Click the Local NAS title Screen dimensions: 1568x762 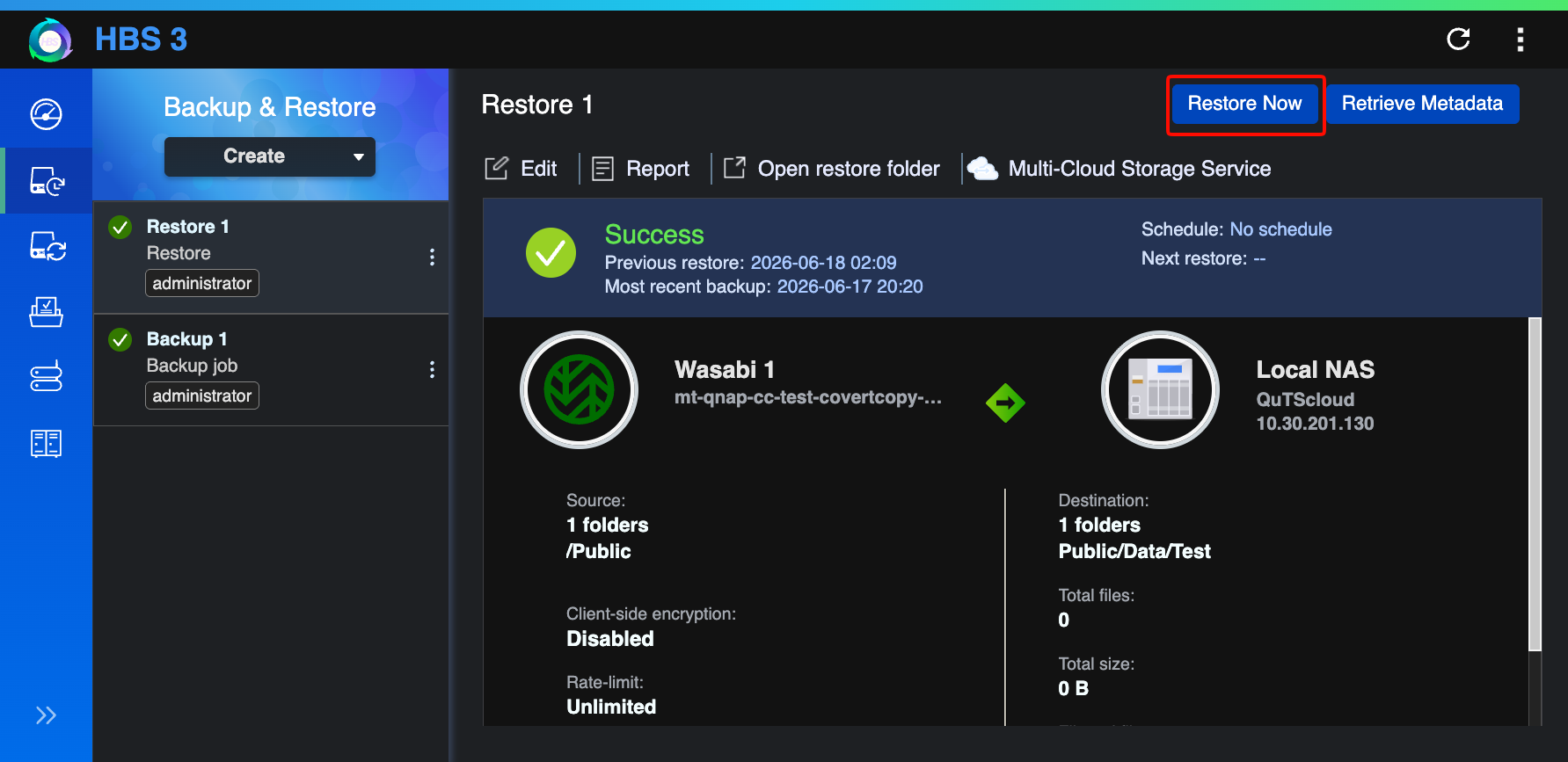click(x=1315, y=369)
